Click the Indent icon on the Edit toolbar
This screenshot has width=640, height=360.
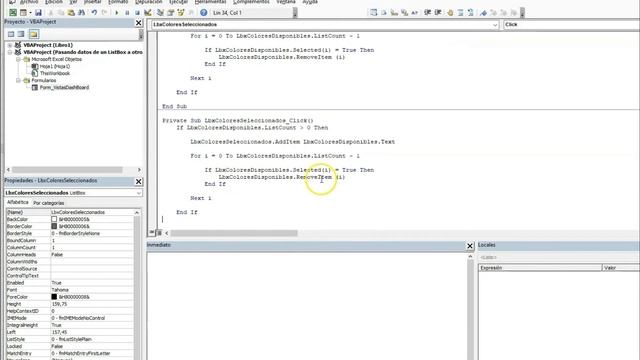427,13
